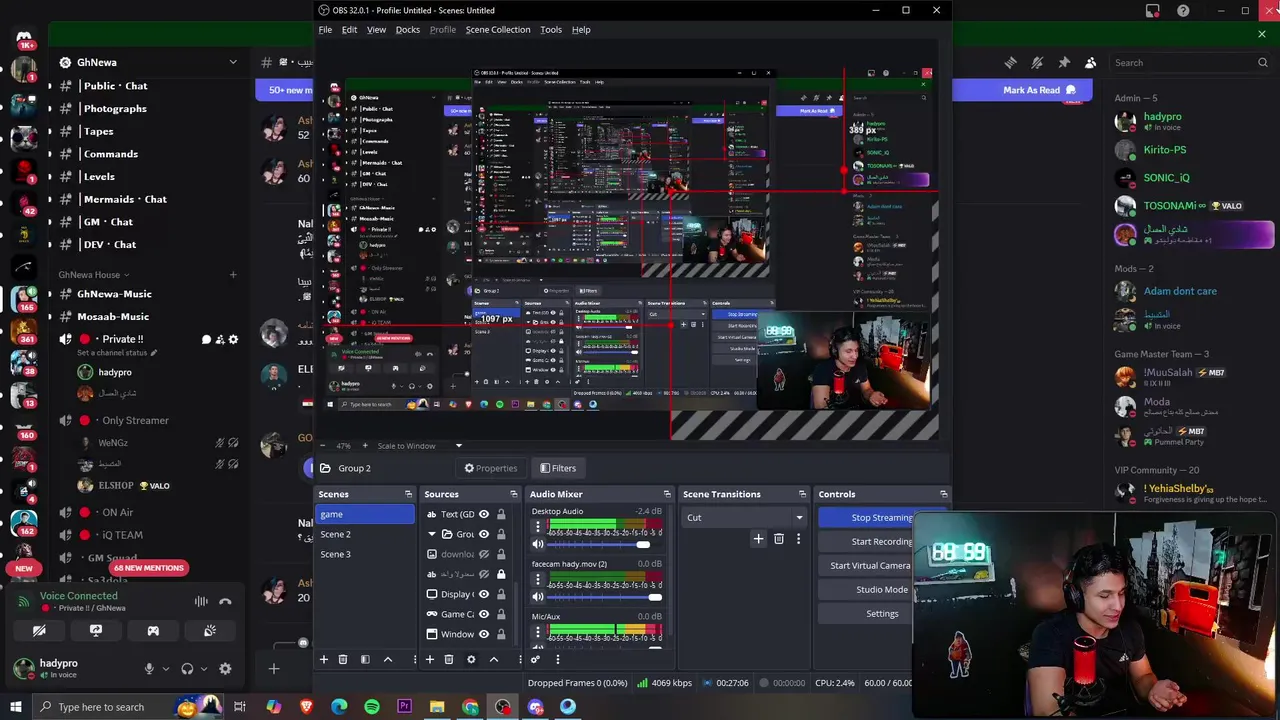This screenshot has height=720, width=1280.
Task: Disconnect from Discord voice channel
Action: click(225, 601)
